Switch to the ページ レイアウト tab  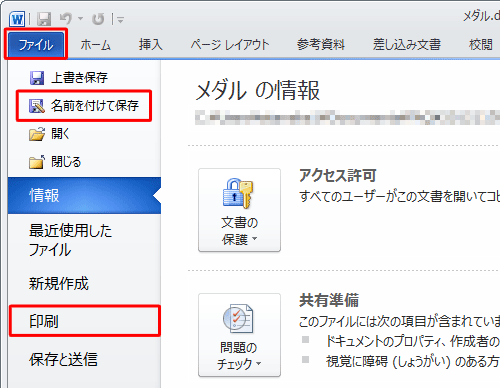point(230,45)
